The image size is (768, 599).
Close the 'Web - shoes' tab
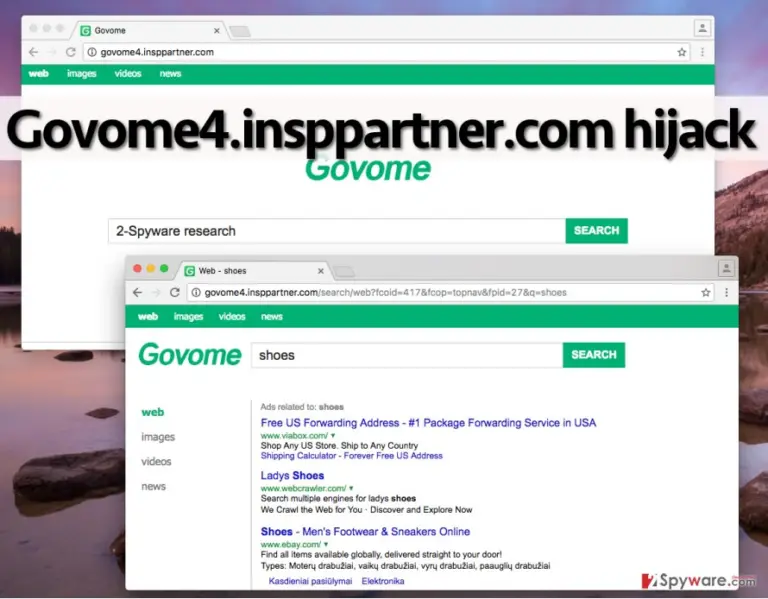point(321,271)
